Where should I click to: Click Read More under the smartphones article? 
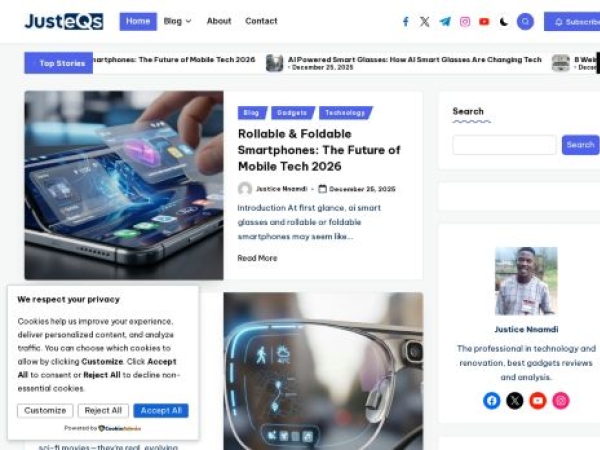[258, 258]
